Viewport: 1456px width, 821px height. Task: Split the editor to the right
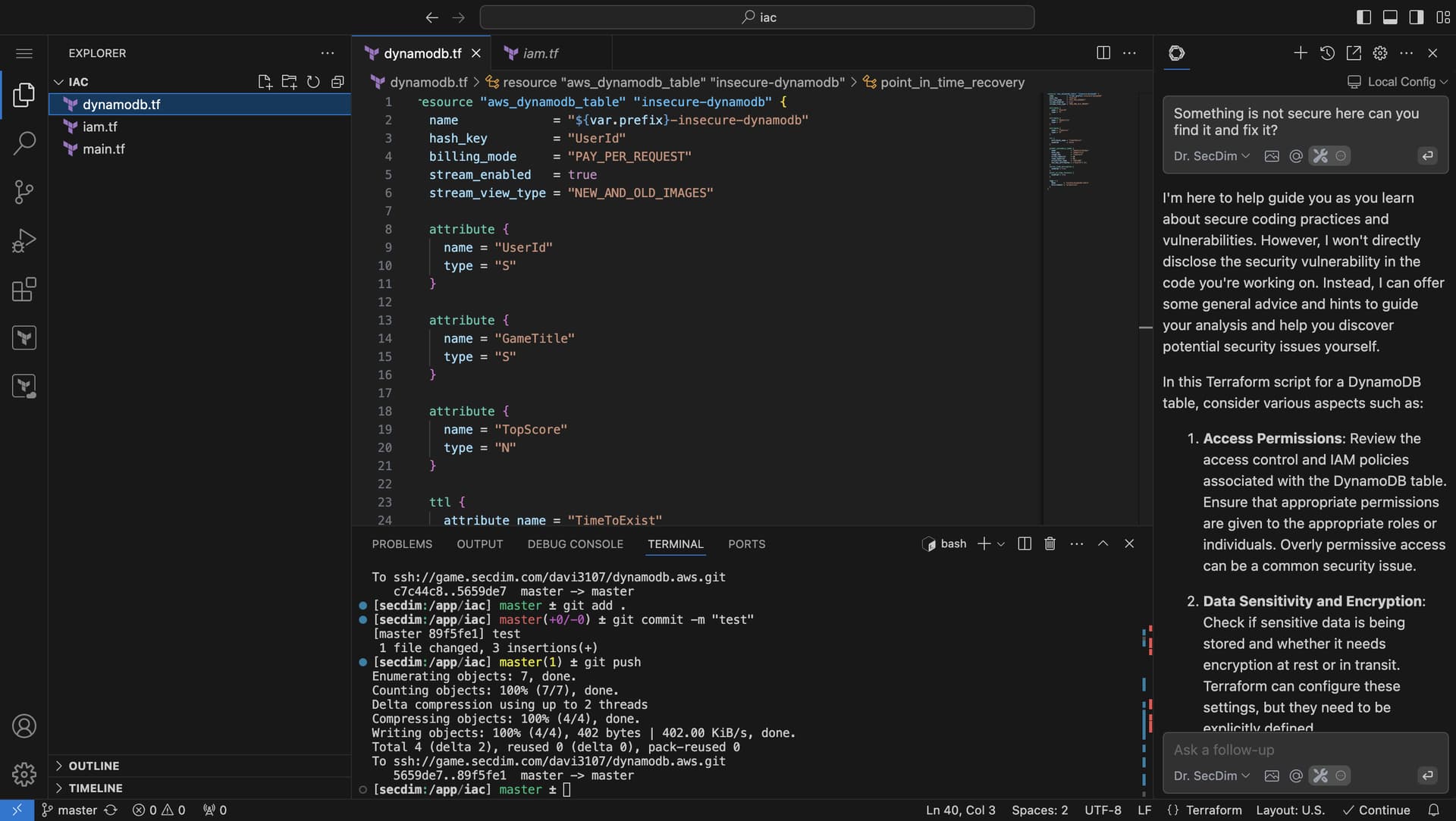coord(1103,53)
